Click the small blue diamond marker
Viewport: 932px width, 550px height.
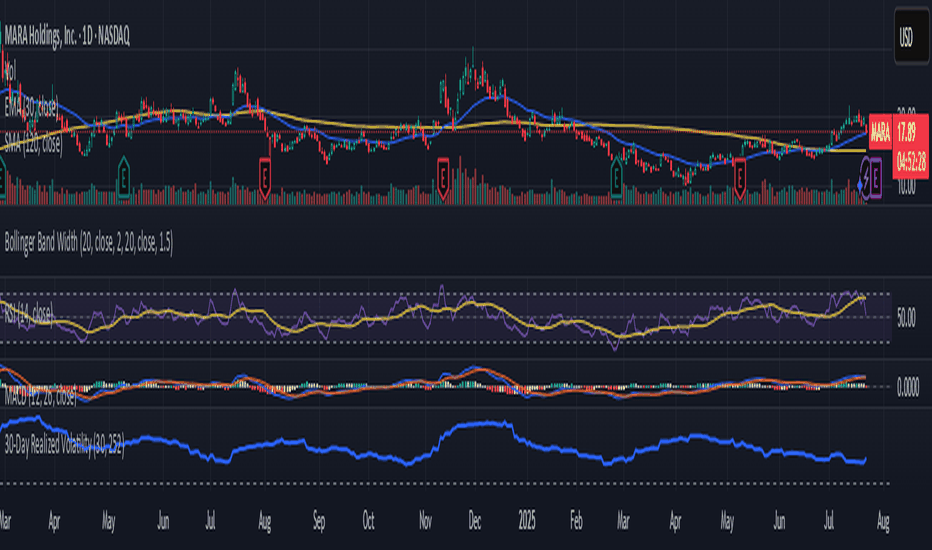(x=859, y=186)
